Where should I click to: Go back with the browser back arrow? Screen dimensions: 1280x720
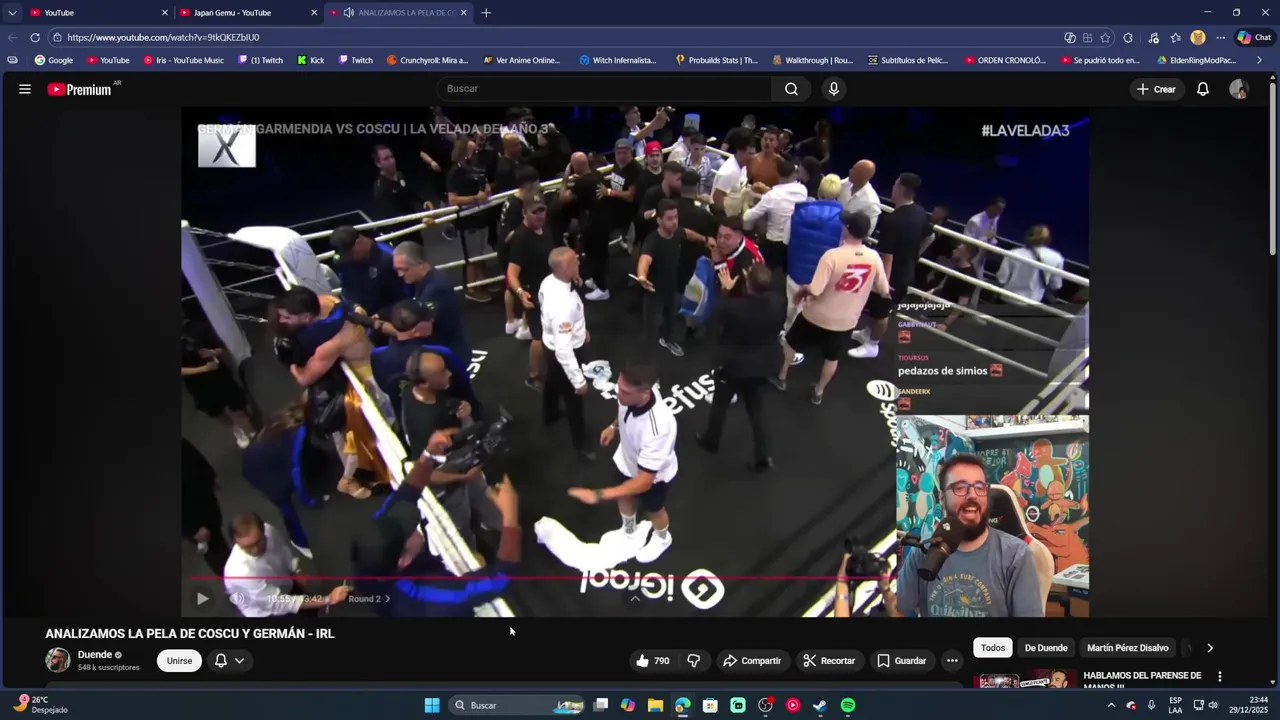tap(12, 37)
